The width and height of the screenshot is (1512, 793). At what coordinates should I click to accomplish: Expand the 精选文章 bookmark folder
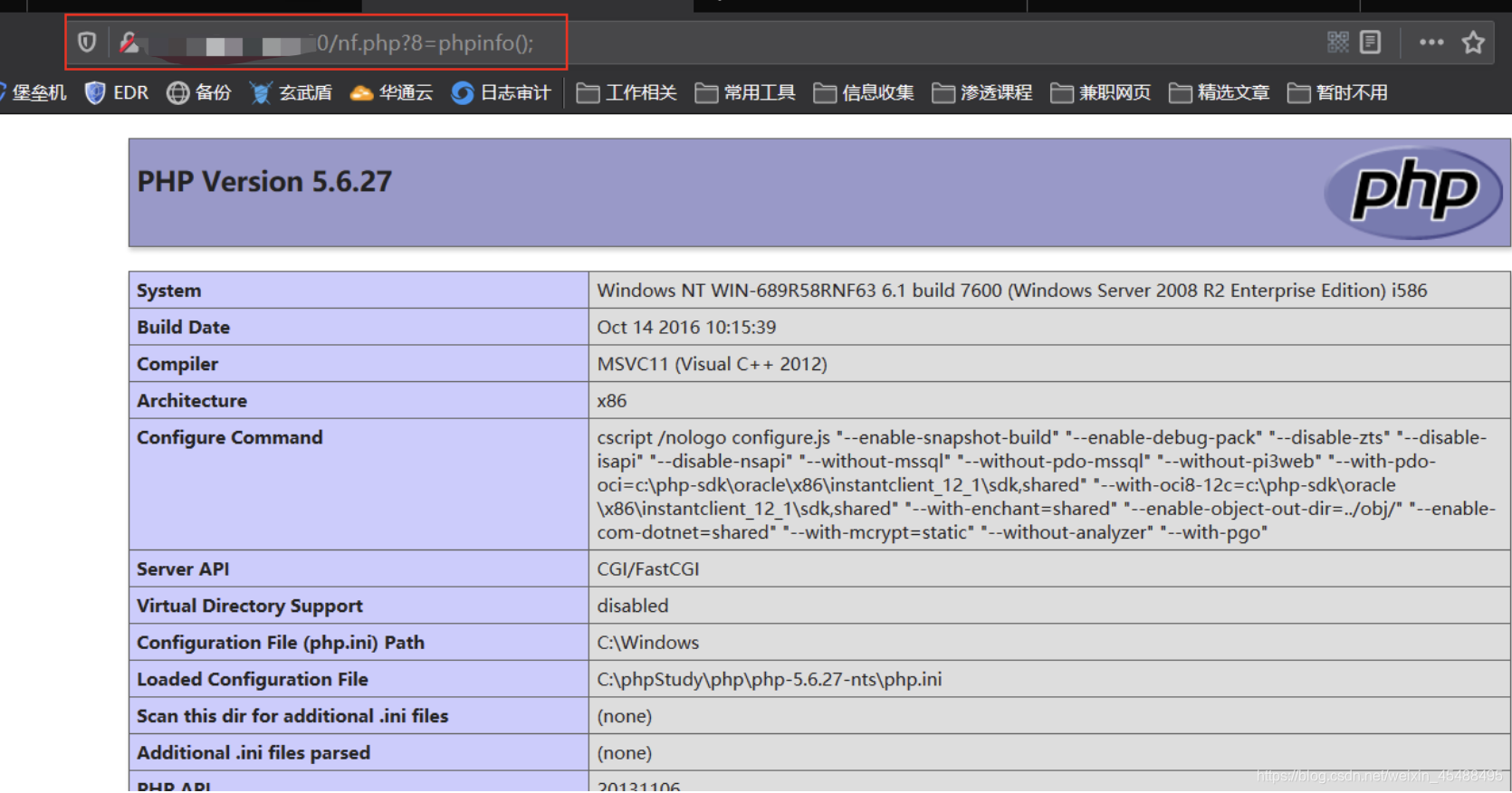(1220, 92)
